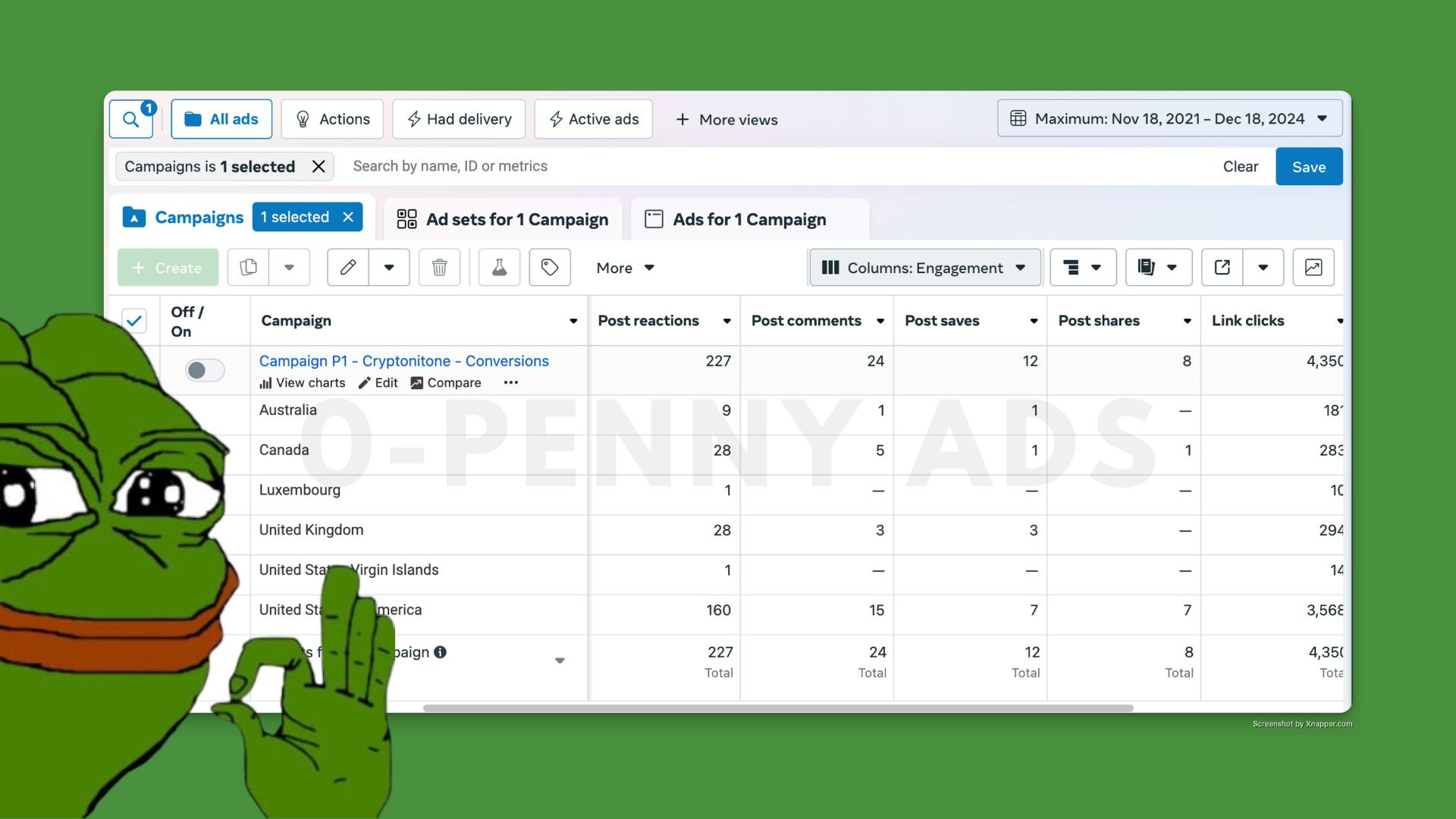1456x819 pixels.
Task: Open the reports dropdown icon
Action: [x=1159, y=267]
